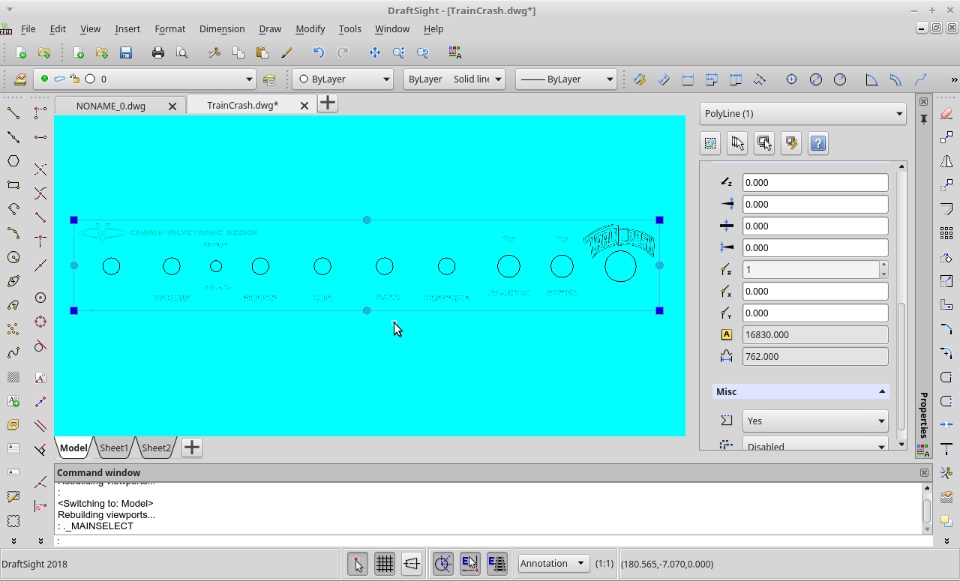Toggle ETrack button in status bar

pos(497,564)
